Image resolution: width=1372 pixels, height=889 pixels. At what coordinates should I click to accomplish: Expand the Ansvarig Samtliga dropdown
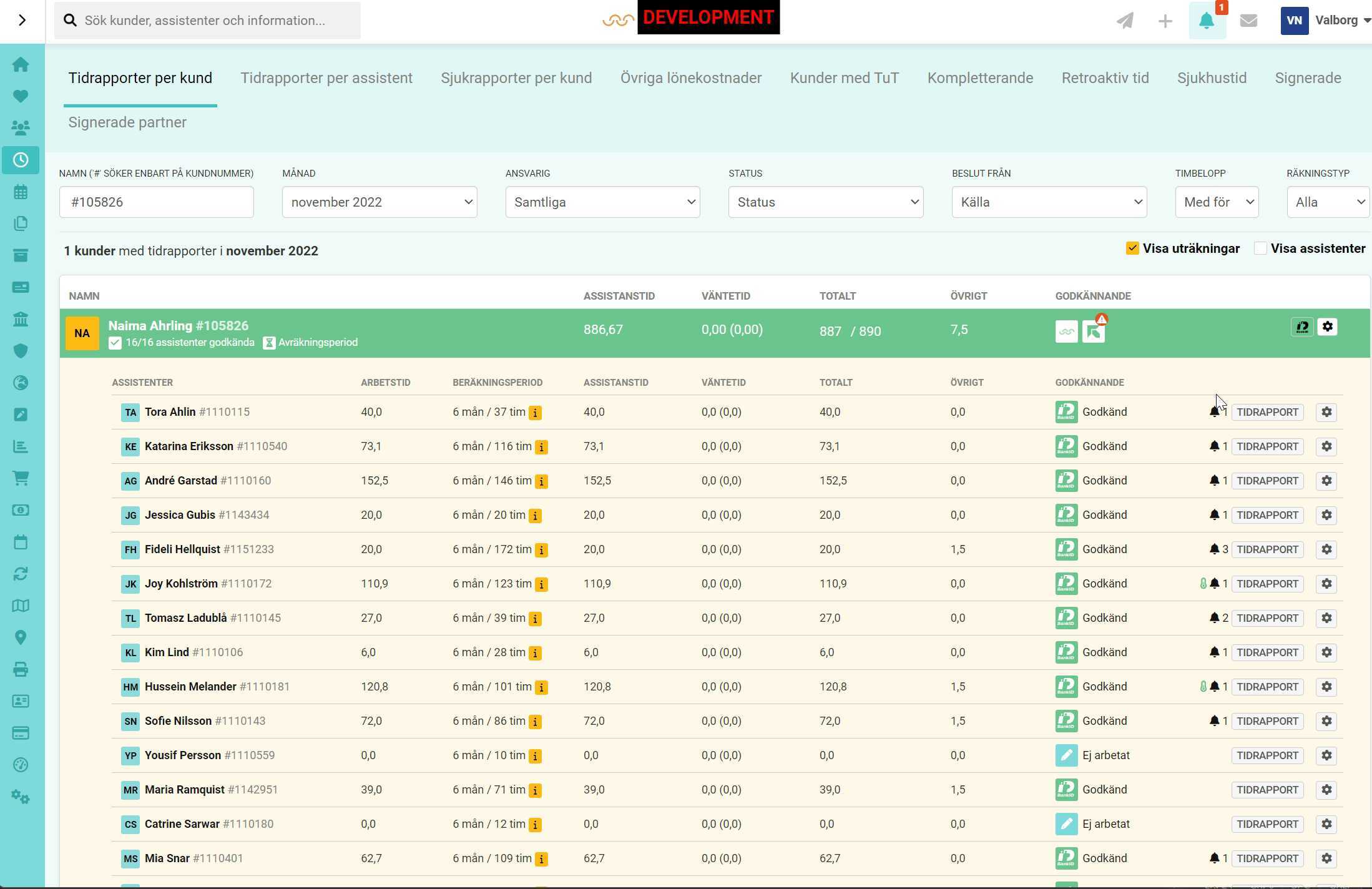point(602,202)
